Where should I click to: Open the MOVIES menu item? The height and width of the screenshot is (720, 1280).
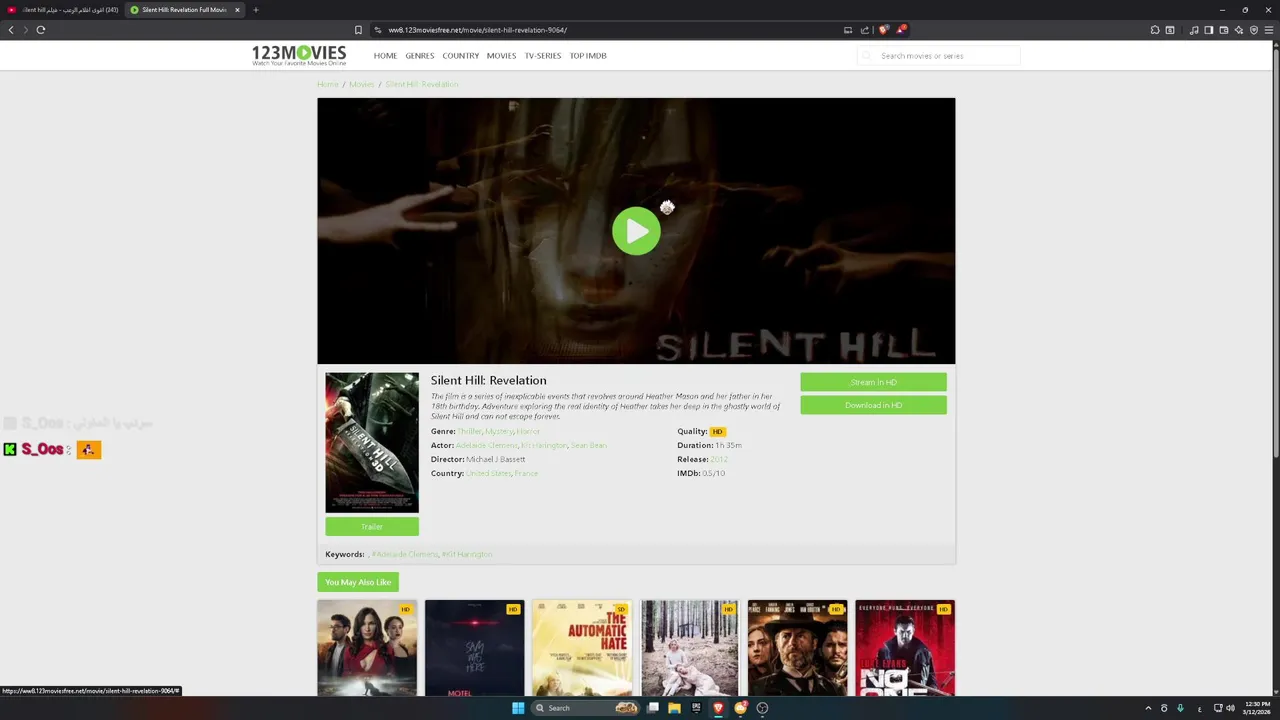(501, 56)
